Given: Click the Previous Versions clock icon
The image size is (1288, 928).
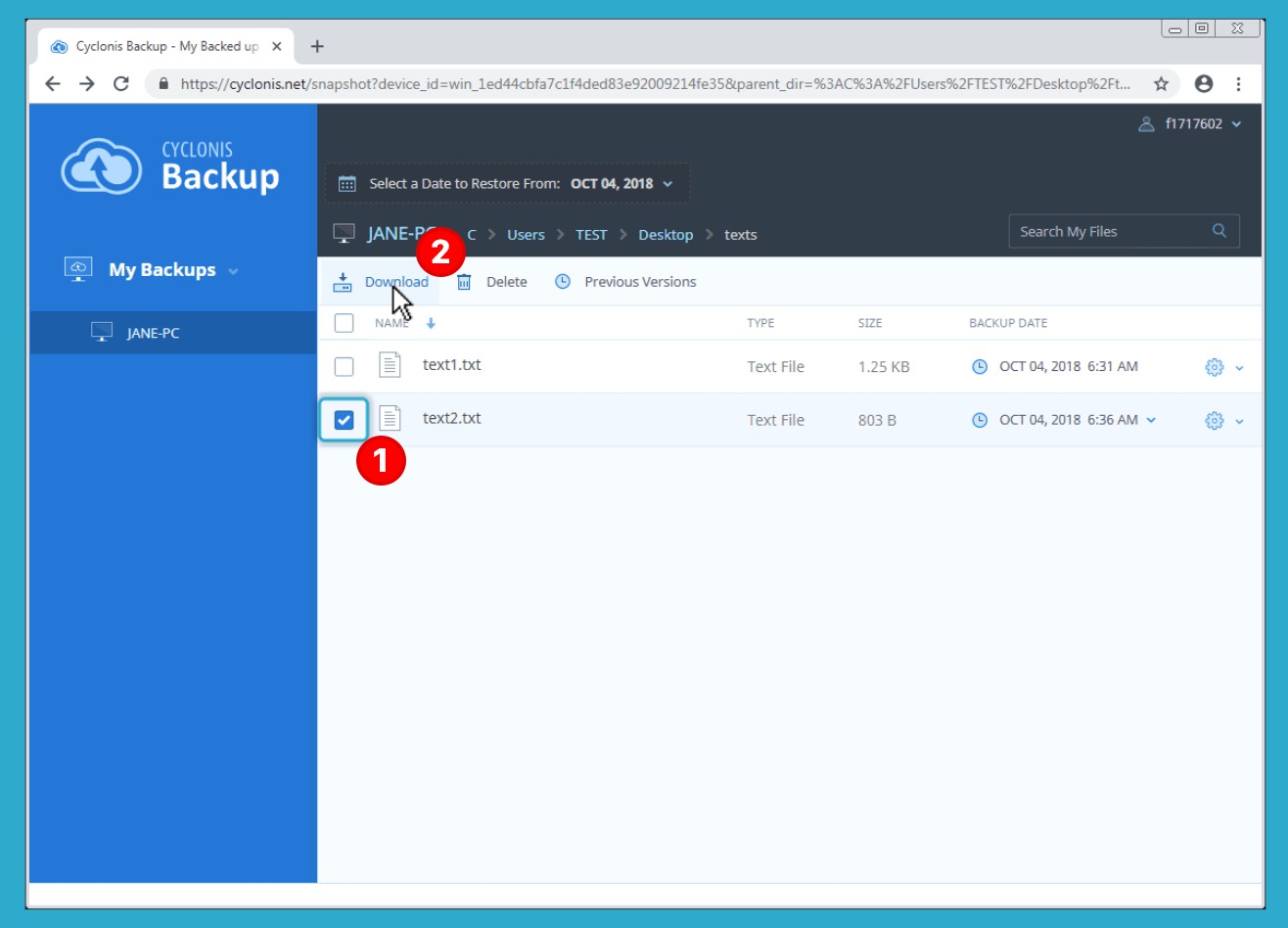Looking at the screenshot, I should 563,282.
